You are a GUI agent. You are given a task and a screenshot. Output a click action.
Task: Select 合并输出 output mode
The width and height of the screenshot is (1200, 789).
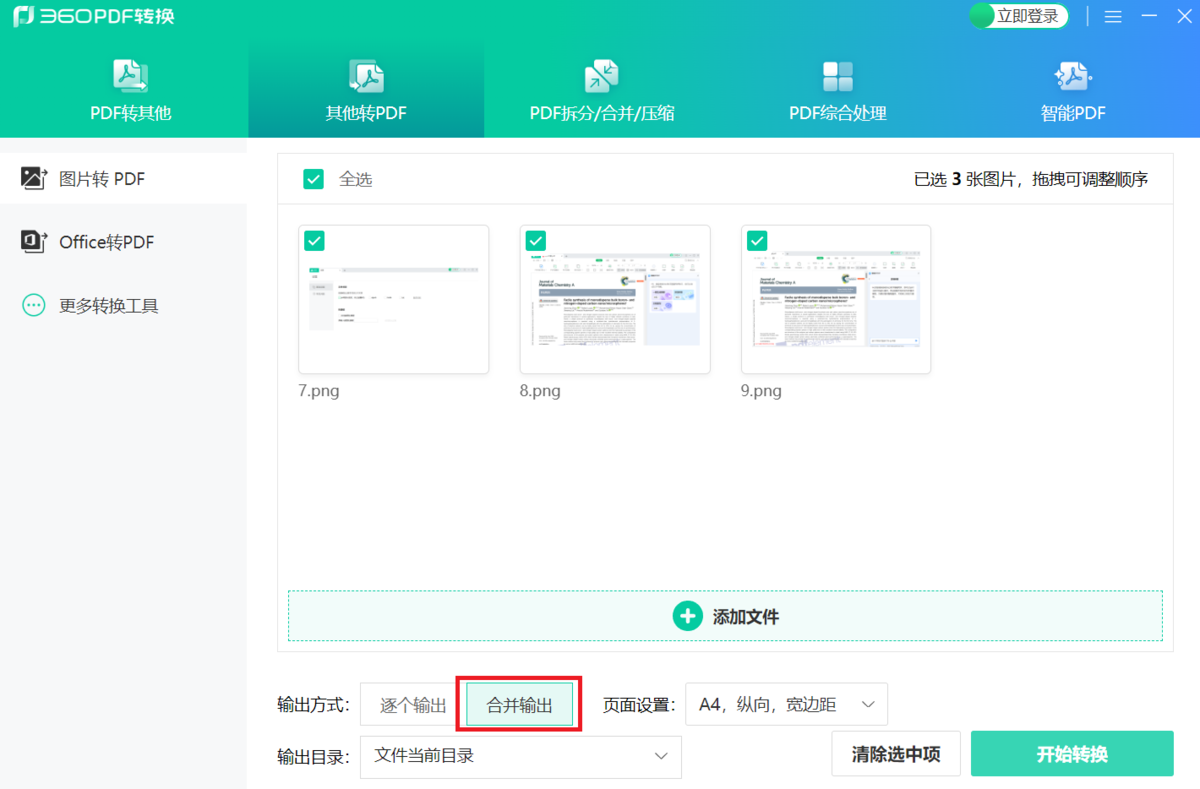click(520, 705)
